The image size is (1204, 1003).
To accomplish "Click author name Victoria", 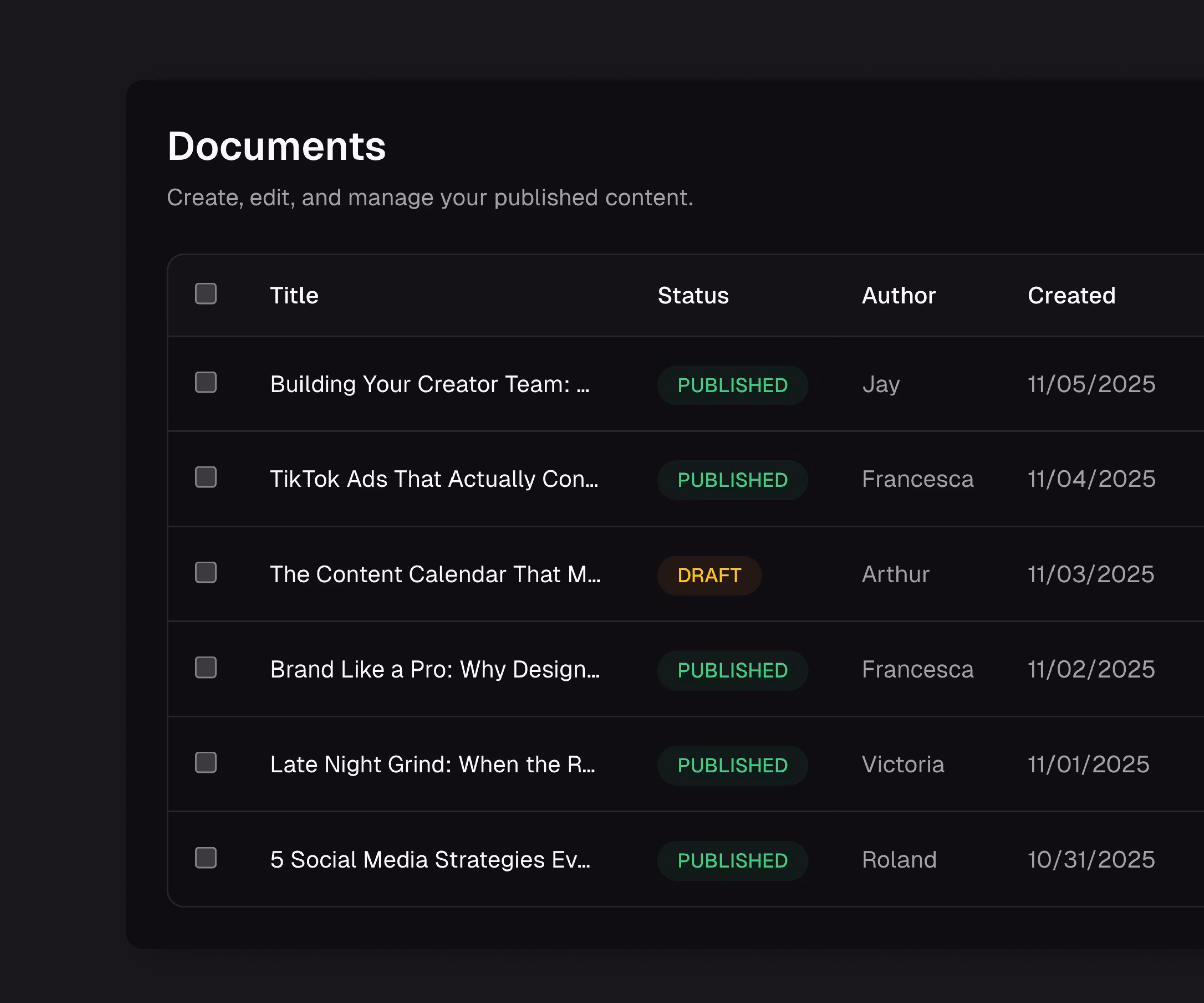I will tap(902, 765).
